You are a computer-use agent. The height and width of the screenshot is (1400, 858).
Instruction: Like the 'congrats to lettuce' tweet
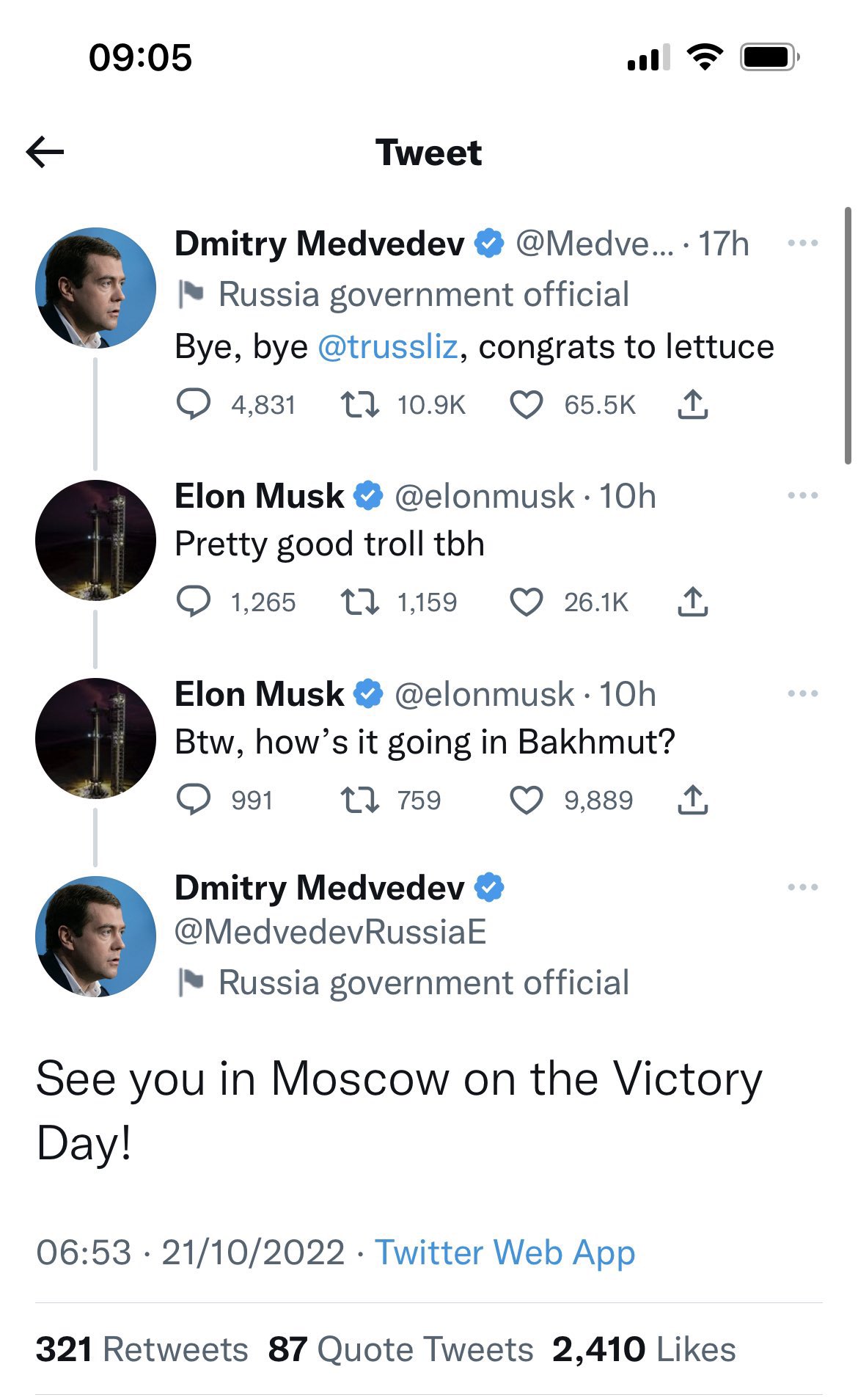[526, 404]
